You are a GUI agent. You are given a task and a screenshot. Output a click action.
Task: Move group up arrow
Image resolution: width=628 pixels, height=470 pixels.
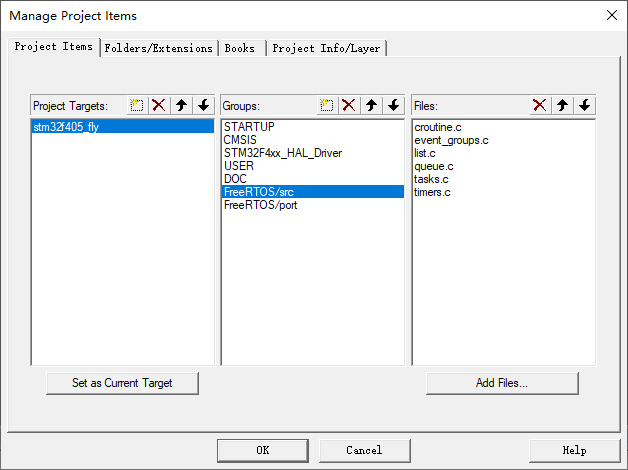click(x=371, y=105)
